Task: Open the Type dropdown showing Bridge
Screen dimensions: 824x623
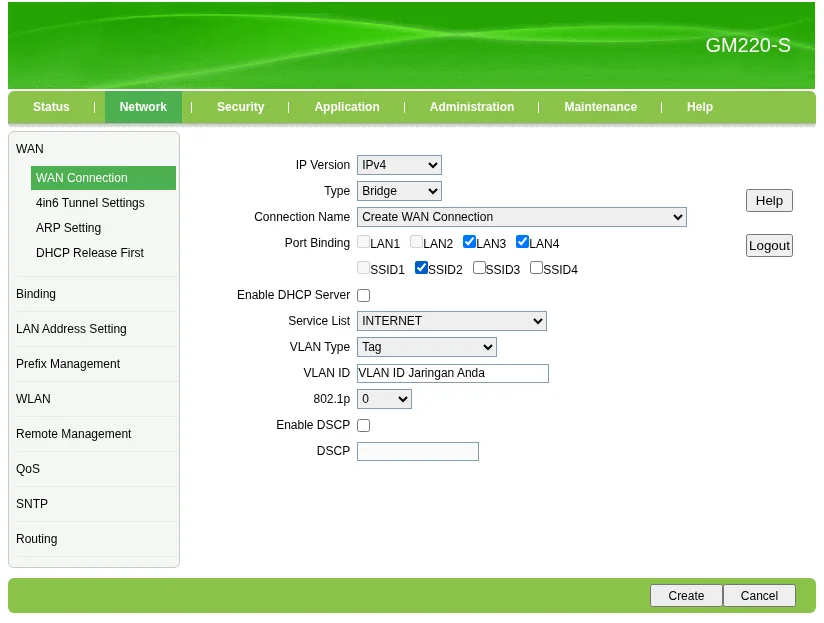Action: 399,191
